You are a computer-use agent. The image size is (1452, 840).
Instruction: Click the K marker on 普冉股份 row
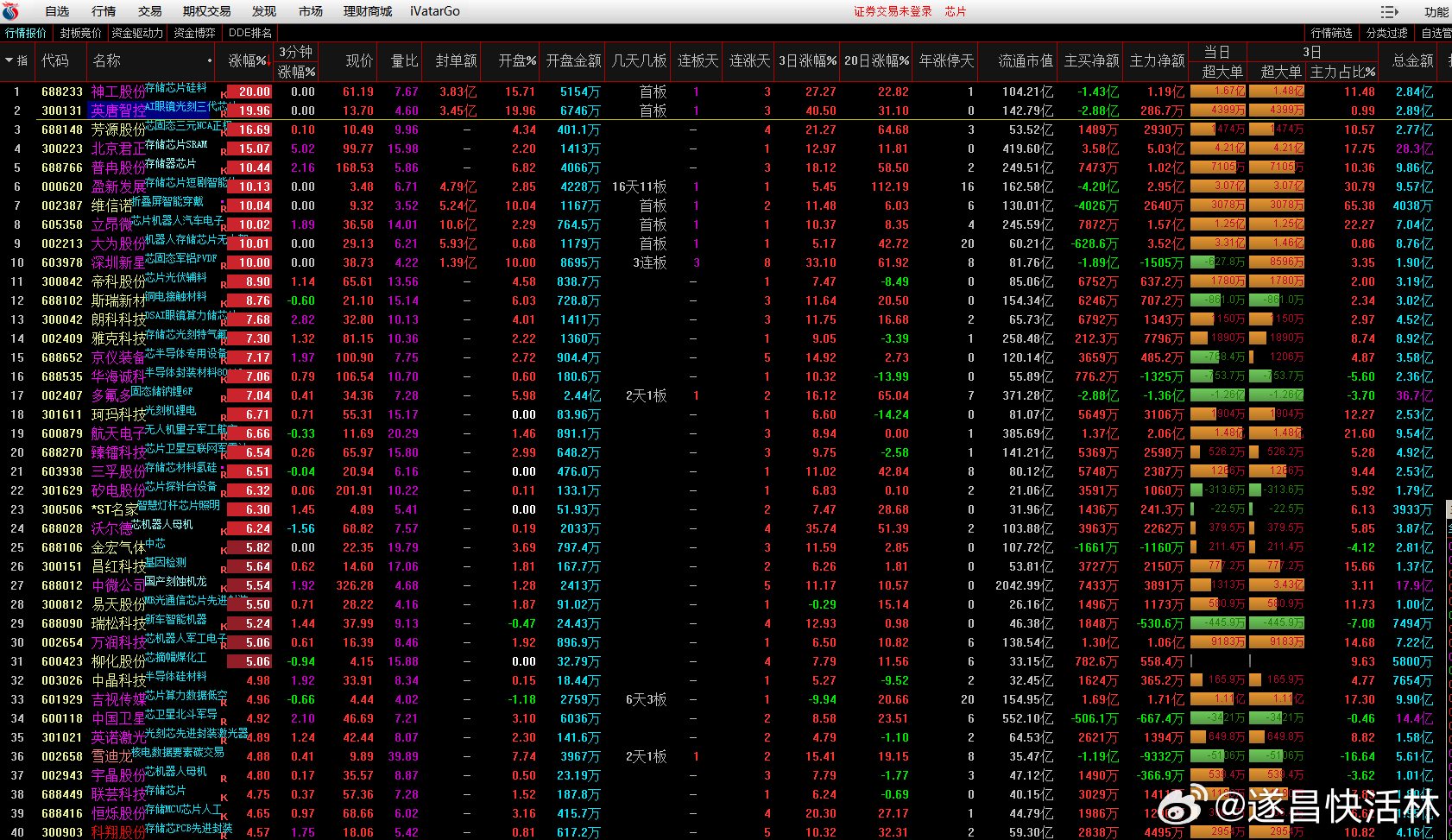coord(224,170)
